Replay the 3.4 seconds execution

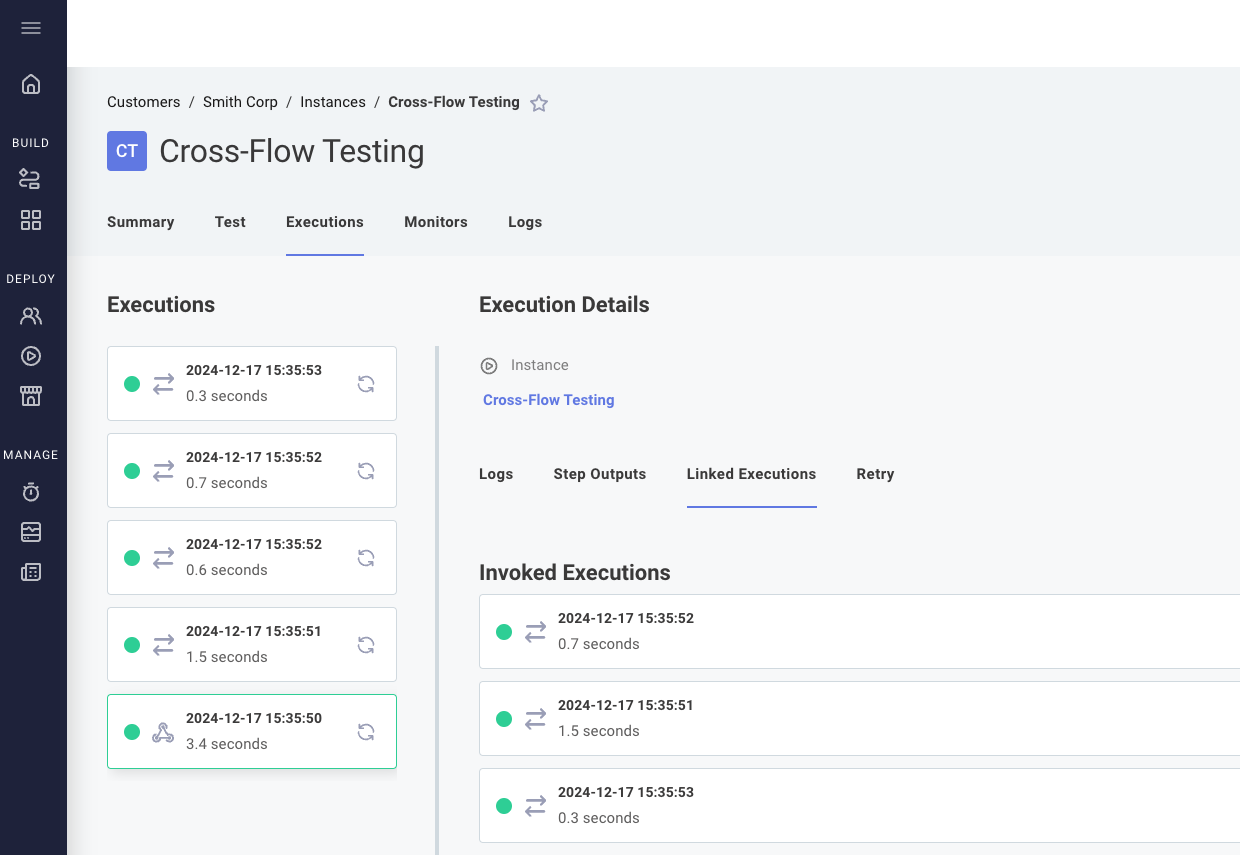point(366,732)
